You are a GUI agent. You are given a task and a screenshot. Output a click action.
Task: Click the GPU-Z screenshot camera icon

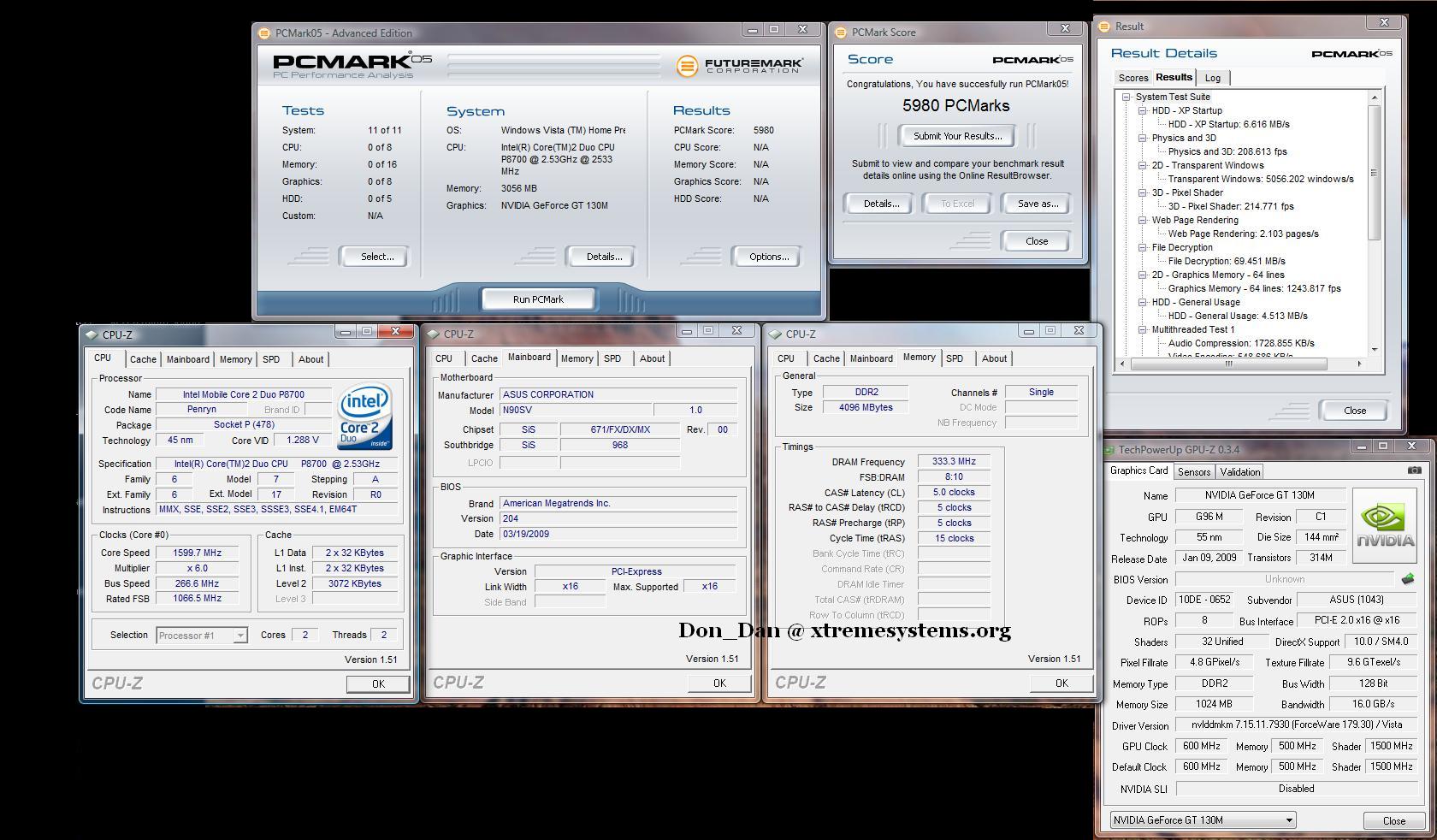1414,470
